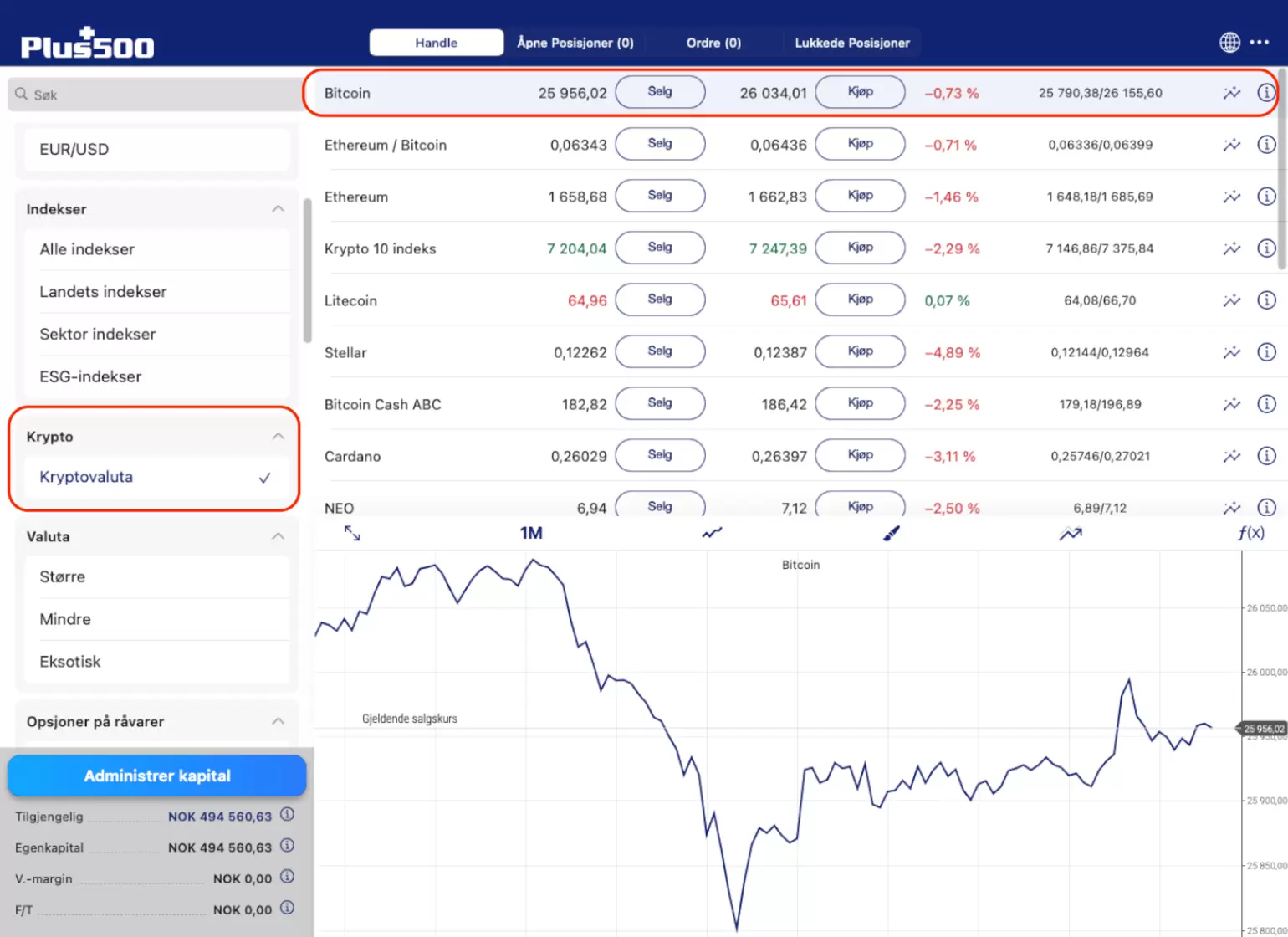Select Eksotisk currency category
The image size is (1288, 937).
[157, 662]
